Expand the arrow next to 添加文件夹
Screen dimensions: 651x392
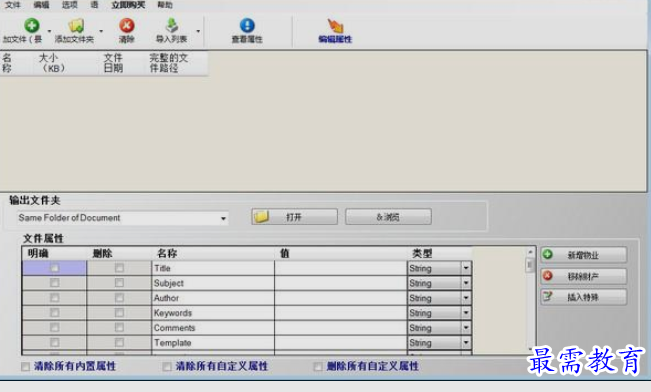pyautogui.click(x=101, y=31)
